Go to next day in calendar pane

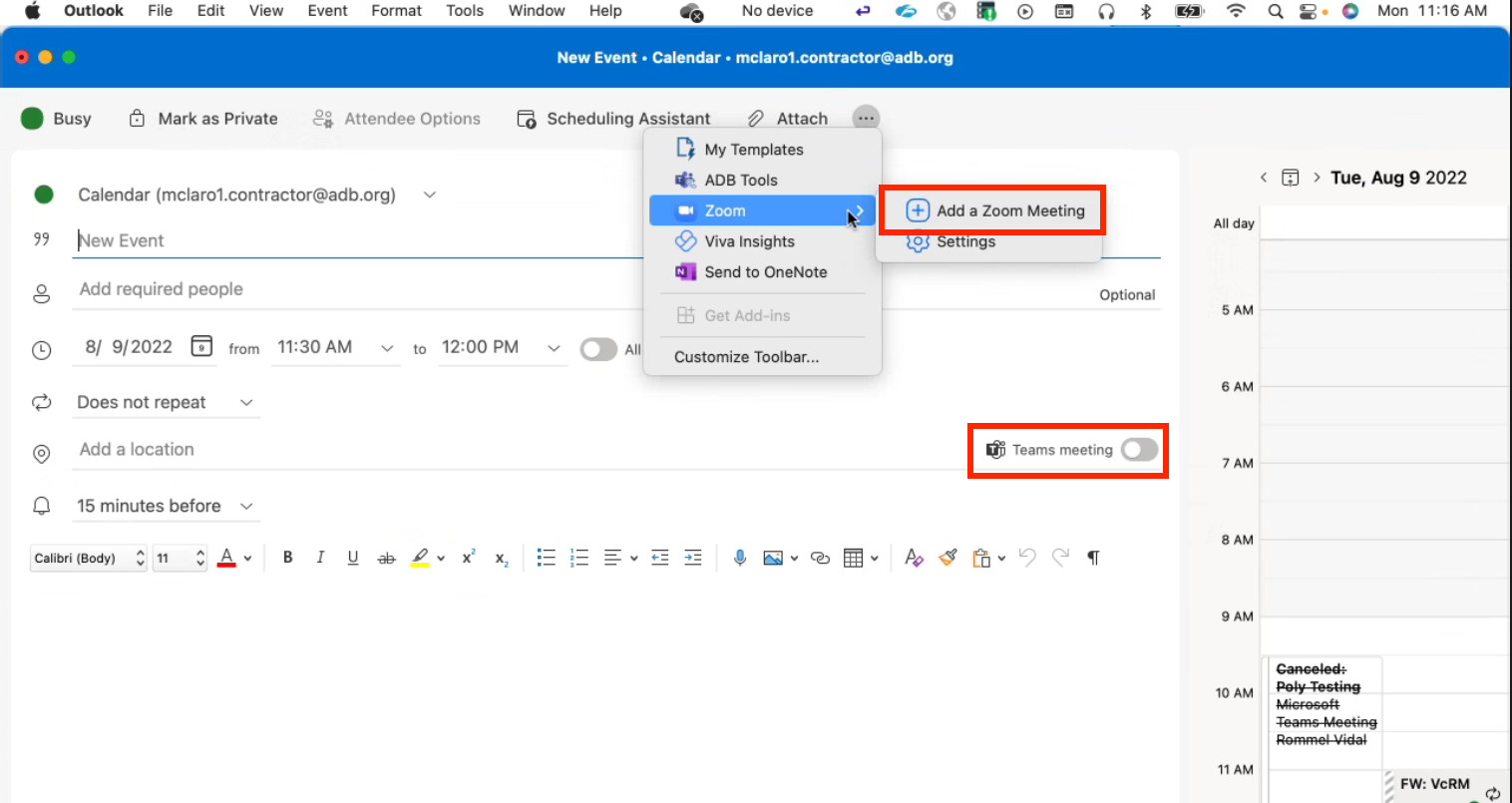1317,178
